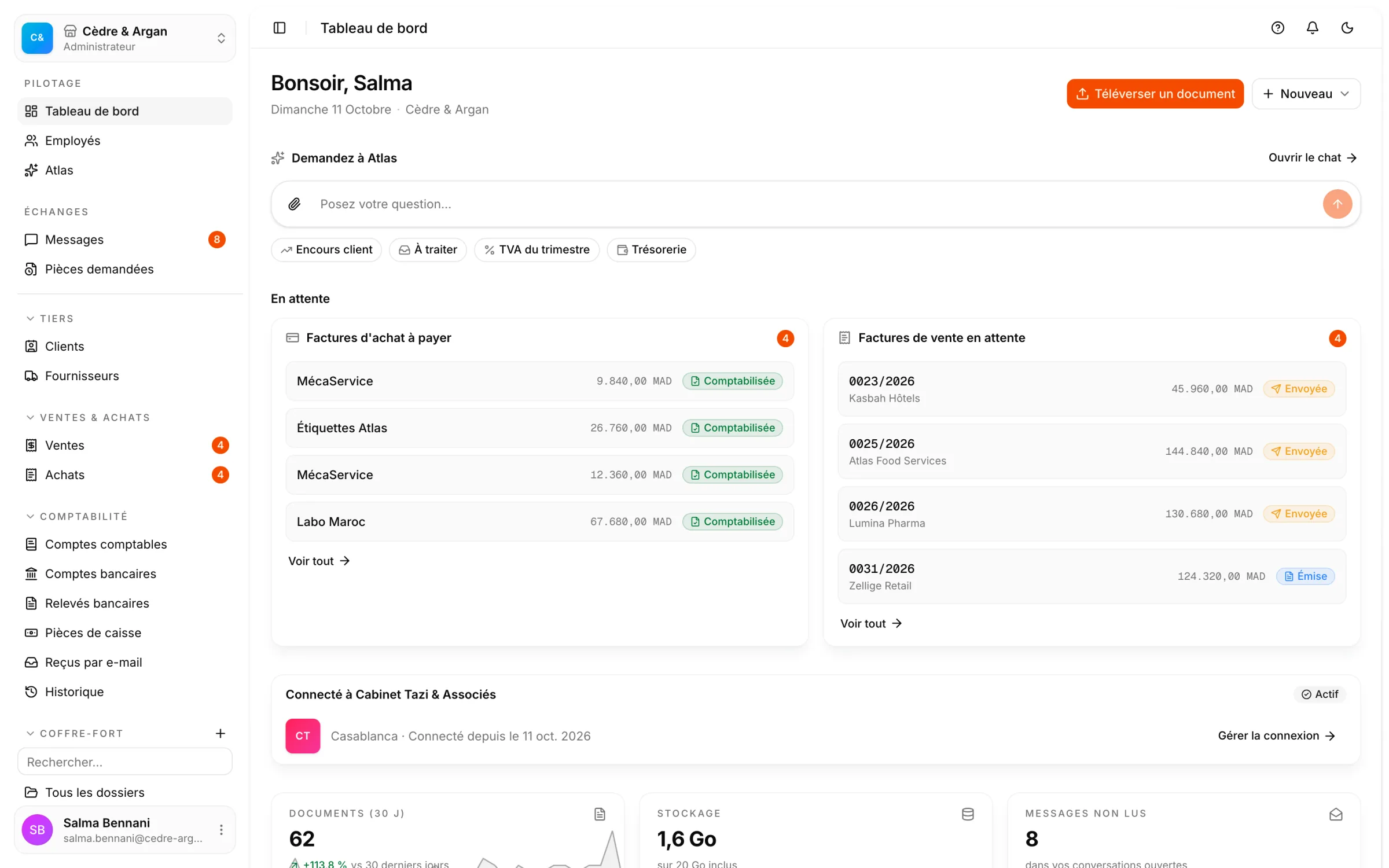1389x868 pixels.
Task: Click the SB user avatar
Action: pyautogui.click(x=37, y=829)
